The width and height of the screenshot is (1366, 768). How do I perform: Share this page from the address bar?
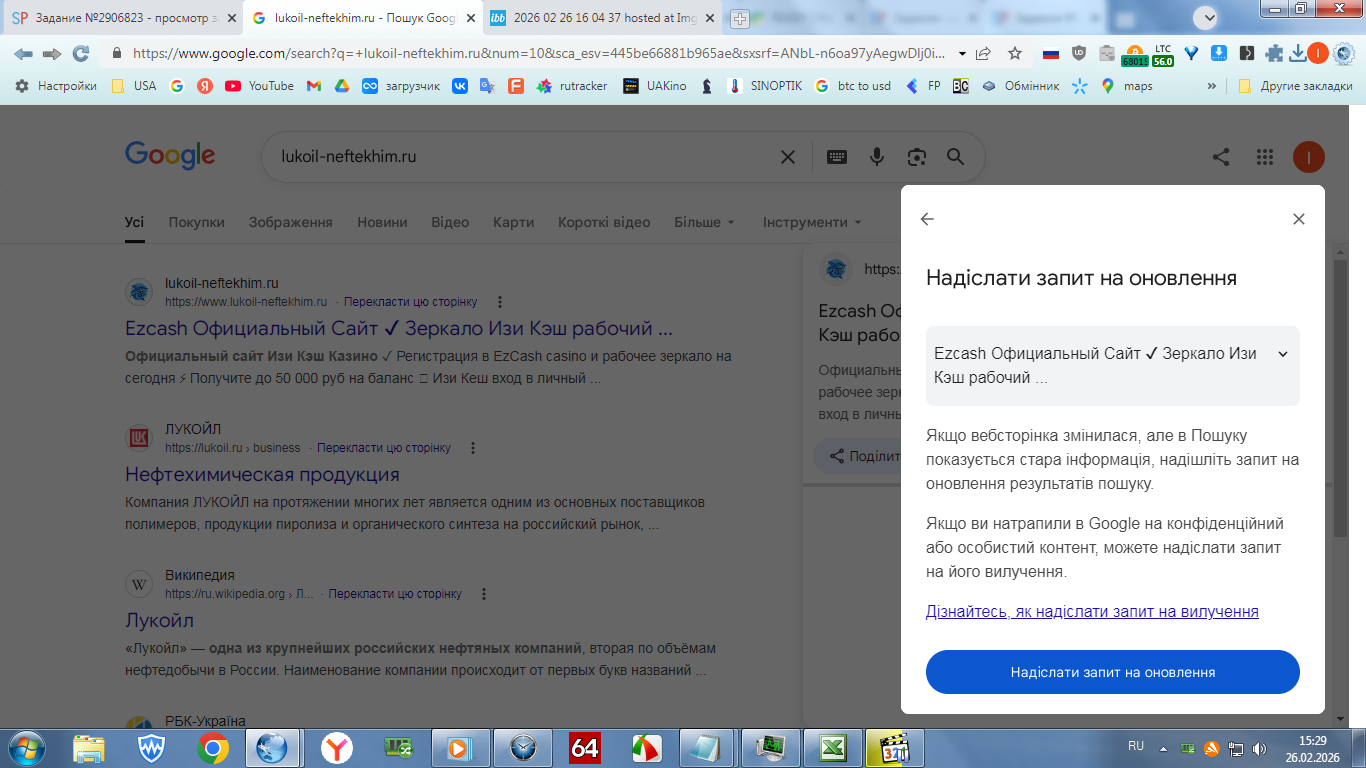pos(983,53)
